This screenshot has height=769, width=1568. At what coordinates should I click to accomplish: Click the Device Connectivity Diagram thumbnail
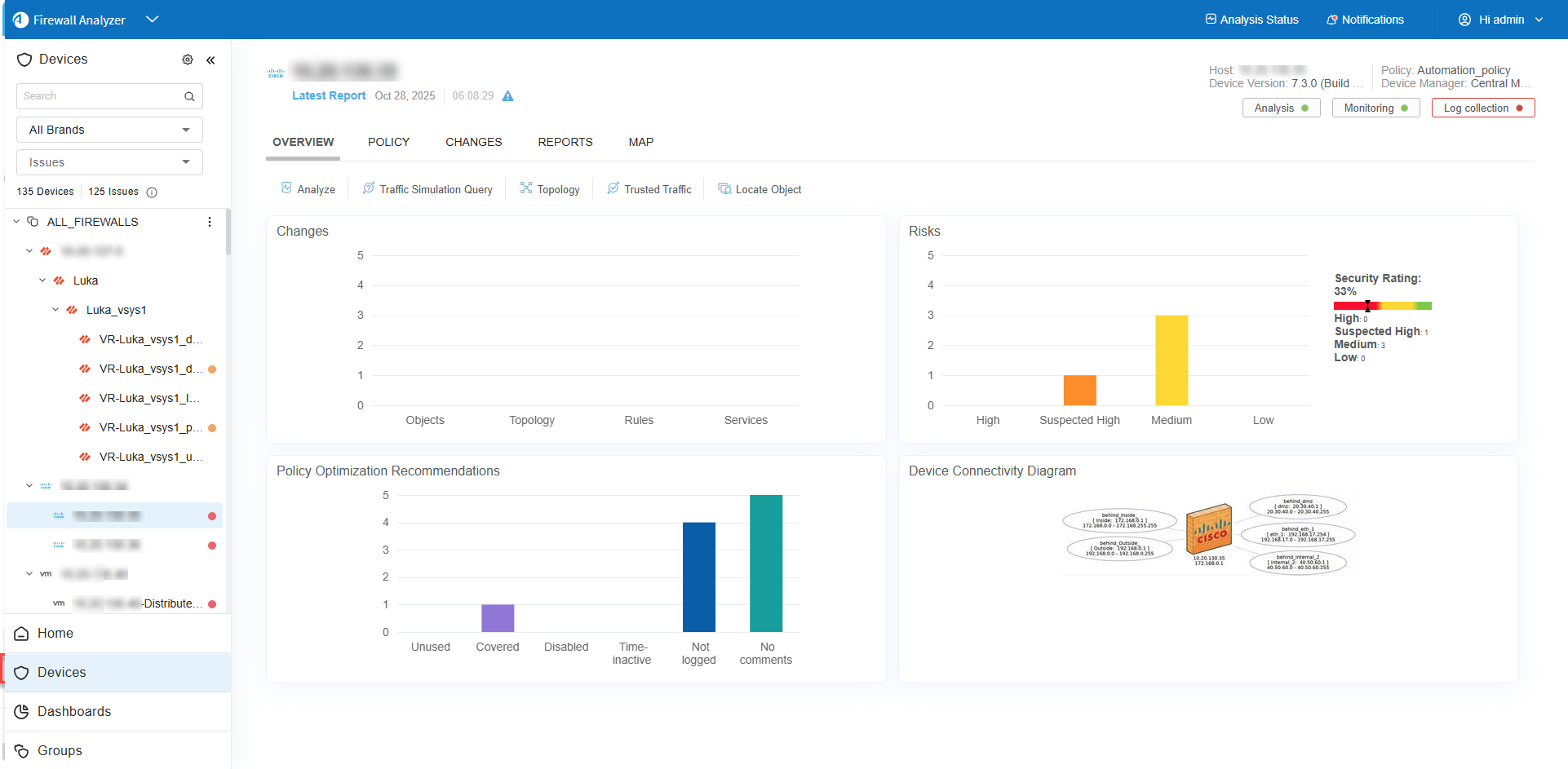(1208, 534)
